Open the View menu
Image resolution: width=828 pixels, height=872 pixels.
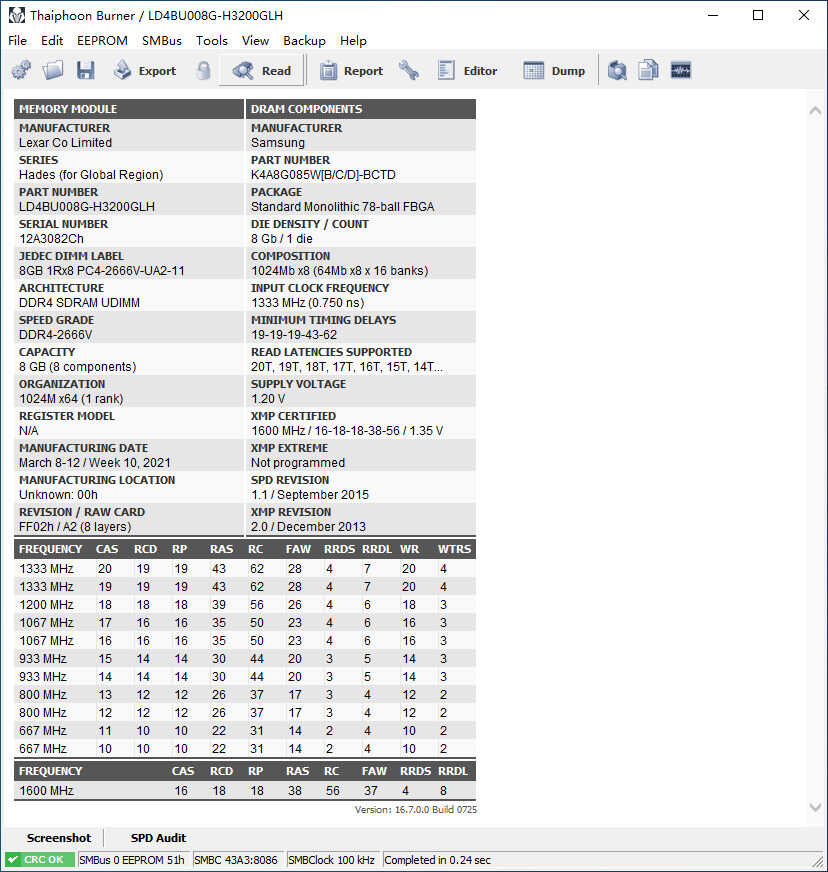(x=255, y=41)
